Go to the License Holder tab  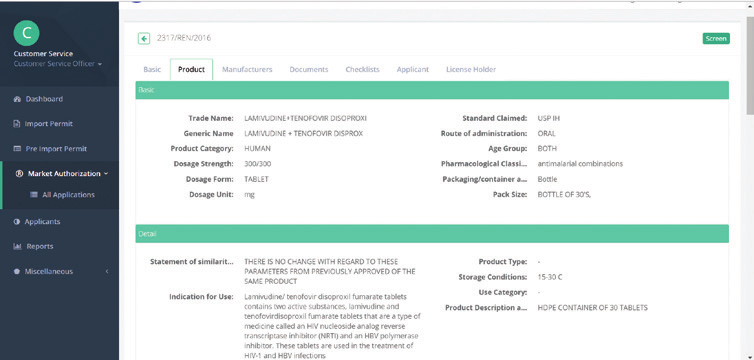[471, 69]
